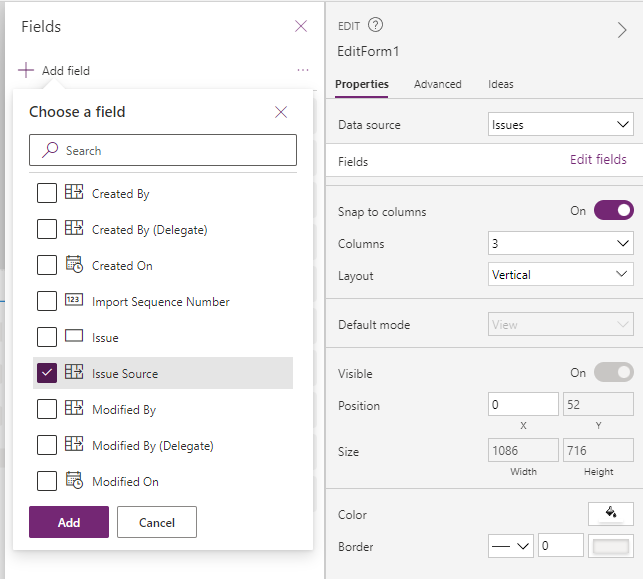This screenshot has width=643, height=579.
Task: Click the Width field showing 1086
Action: (523, 450)
